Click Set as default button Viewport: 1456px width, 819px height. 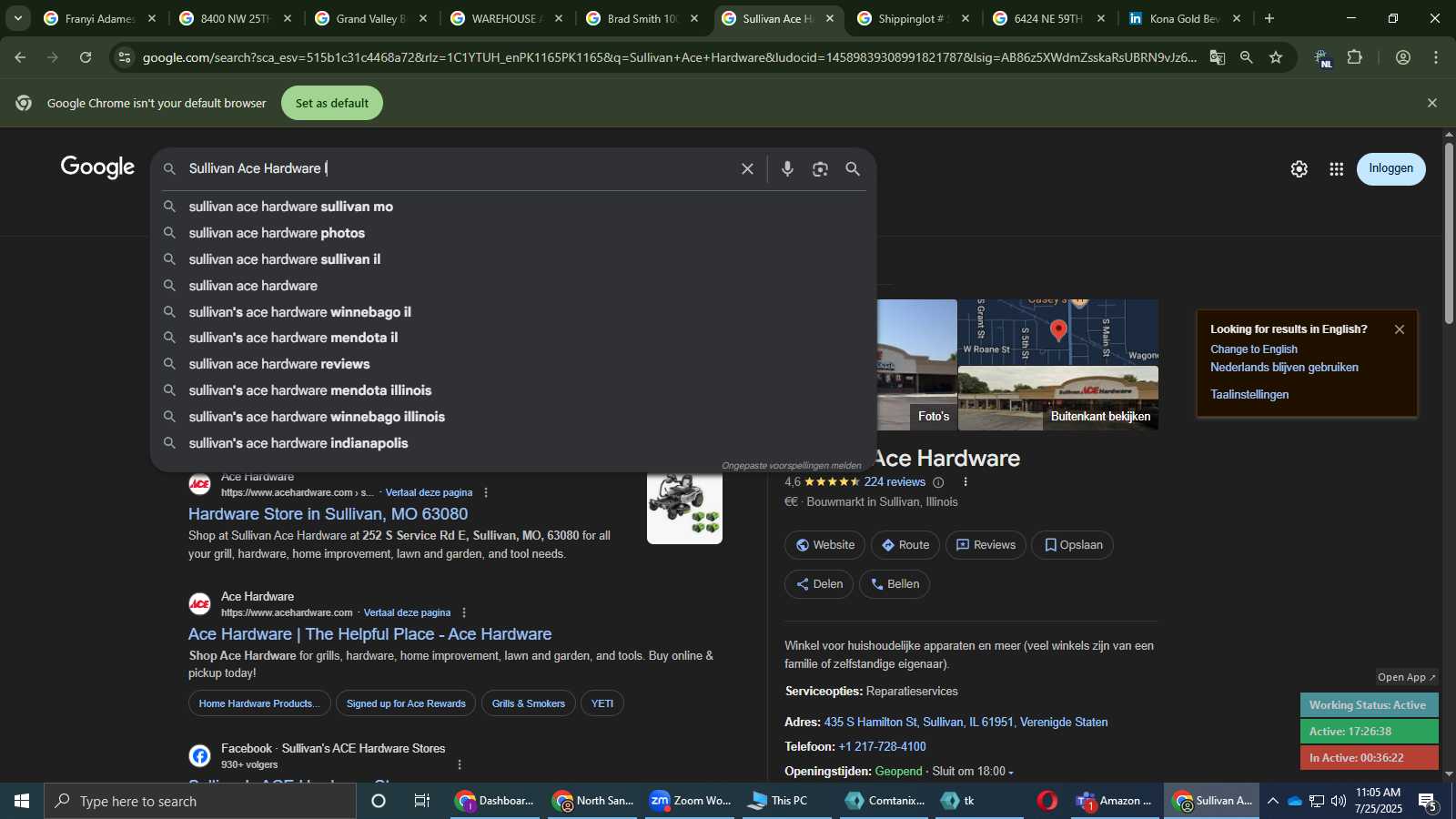(x=332, y=103)
